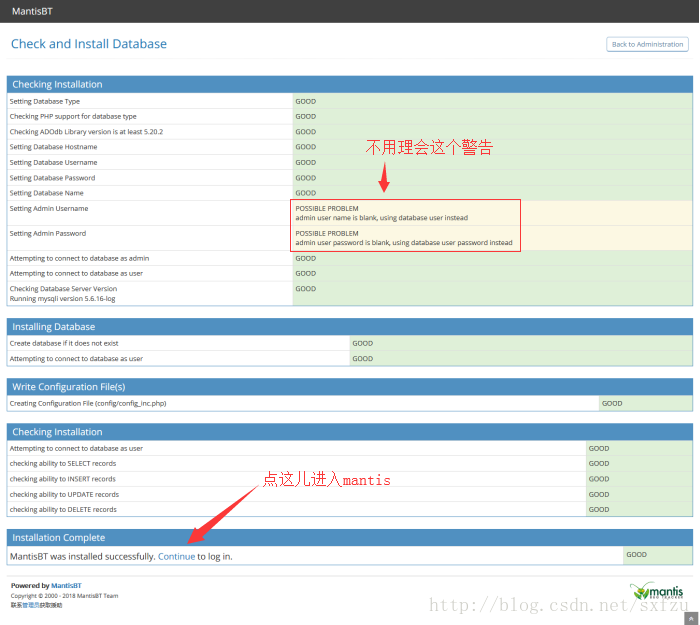Open the administrator contact link in footer
This screenshot has height=625, width=700.
(x=31, y=605)
